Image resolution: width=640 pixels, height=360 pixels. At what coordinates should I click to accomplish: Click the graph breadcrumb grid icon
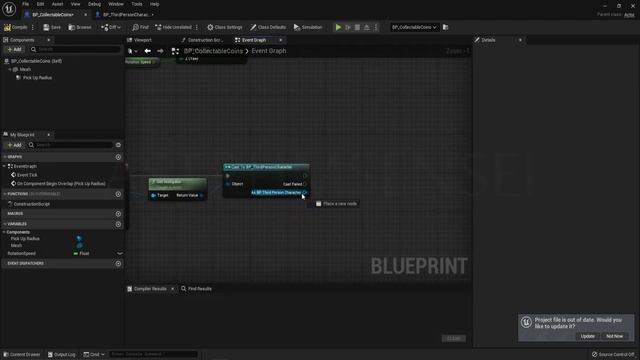point(175,51)
